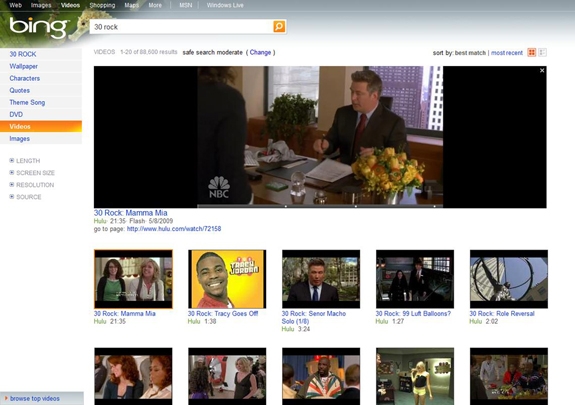Open browse top videos link

click(34, 398)
